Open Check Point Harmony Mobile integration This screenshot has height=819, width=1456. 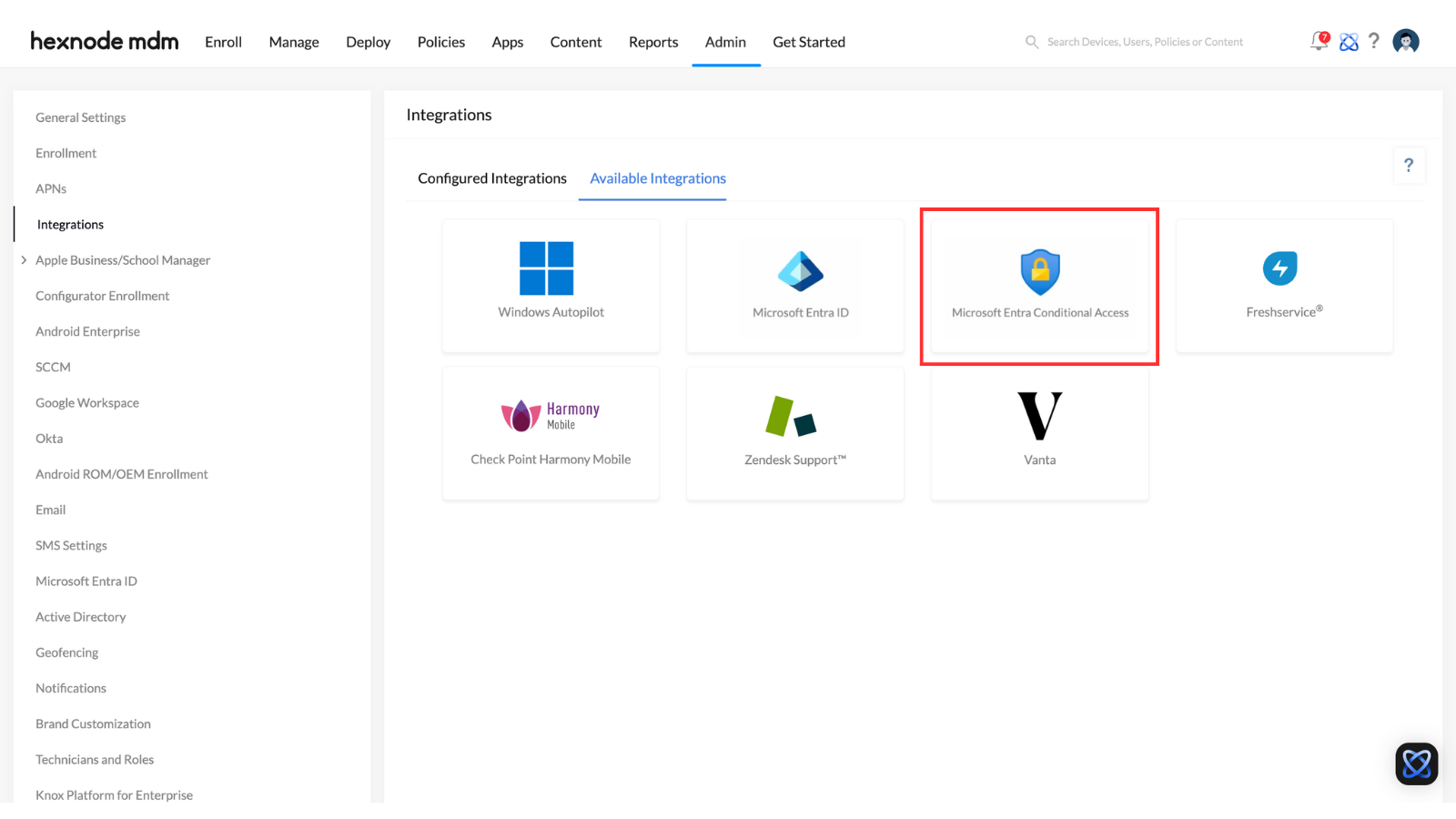pos(550,432)
